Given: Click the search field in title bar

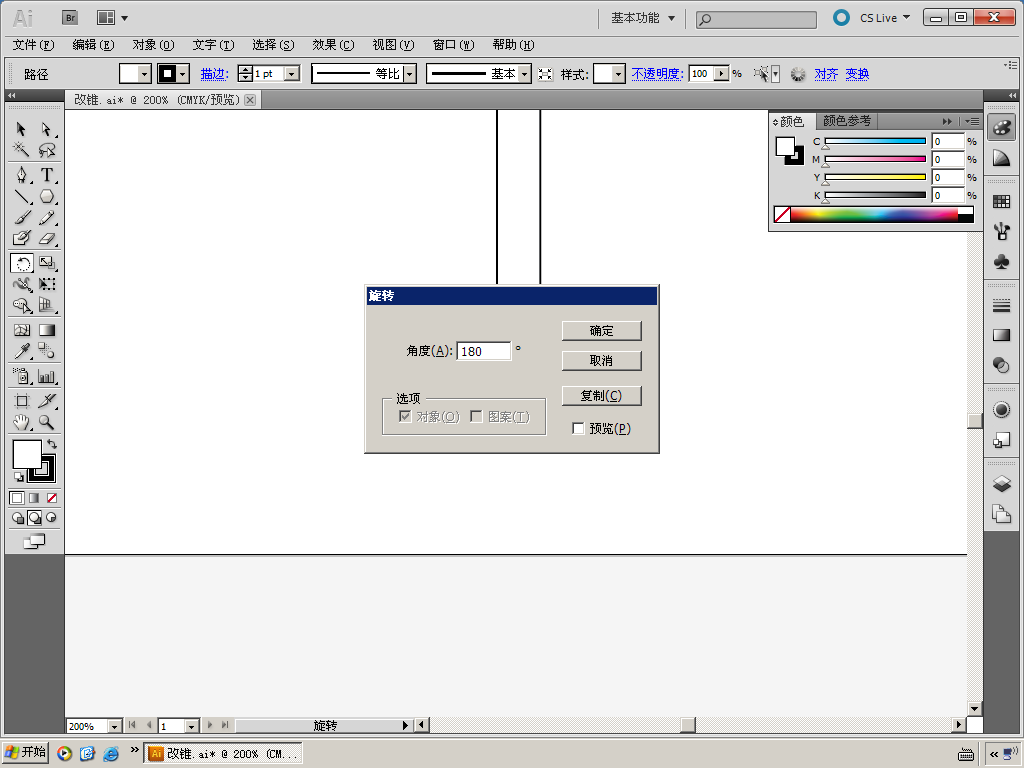Looking at the screenshot, I should point(756,20).
